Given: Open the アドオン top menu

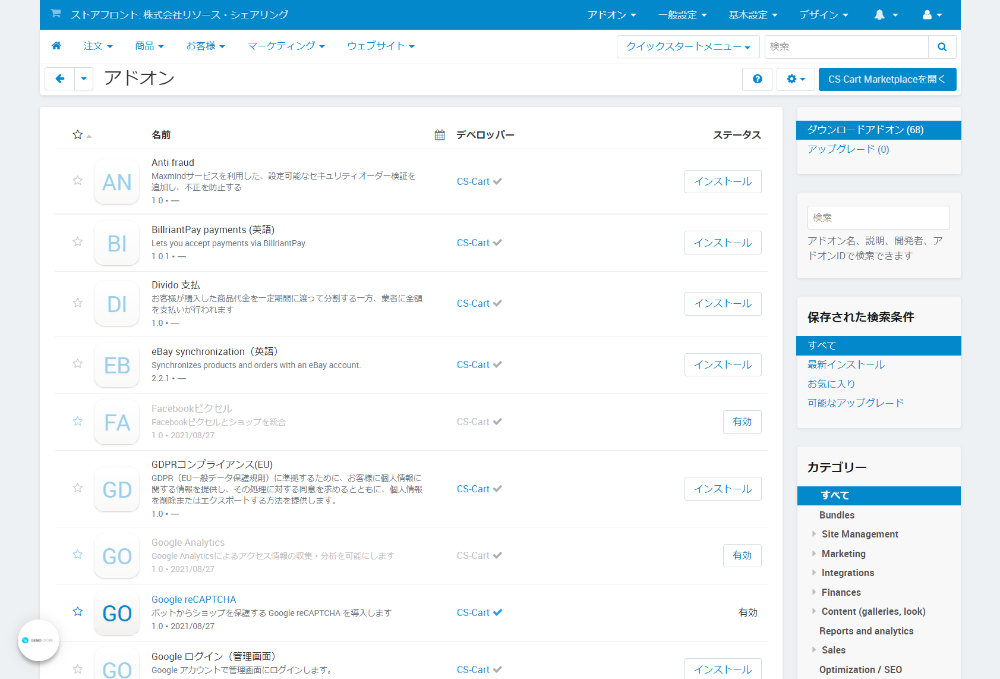Looking at the screenshot, I should (611, 15).
